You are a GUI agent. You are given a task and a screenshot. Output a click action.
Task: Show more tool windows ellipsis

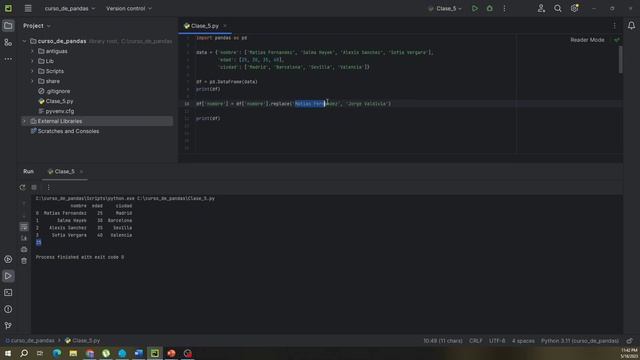(8, 59)
